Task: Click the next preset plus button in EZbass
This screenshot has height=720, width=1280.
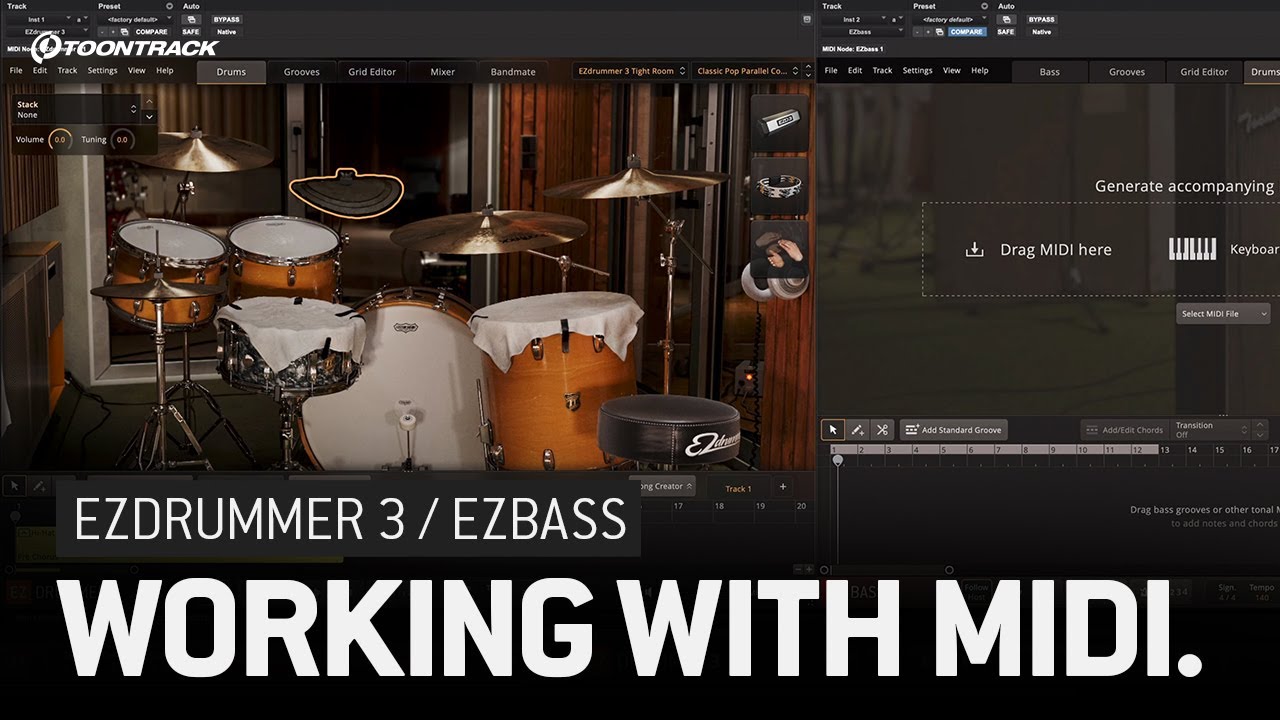Action: click(x=928, y=32)
